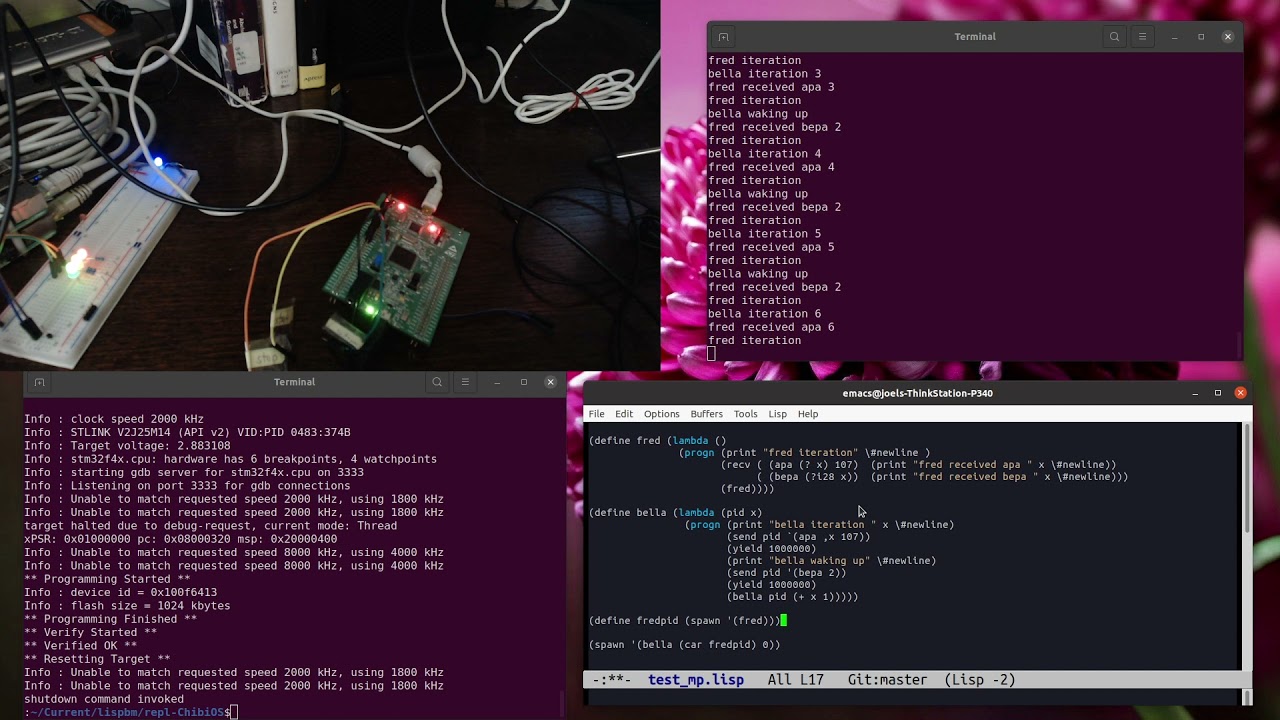This screenshot has width=1280, height=720.
Task: Click the (Lisp -2) mode indicator
Action: pyautogui.click(x=980, y=680)
